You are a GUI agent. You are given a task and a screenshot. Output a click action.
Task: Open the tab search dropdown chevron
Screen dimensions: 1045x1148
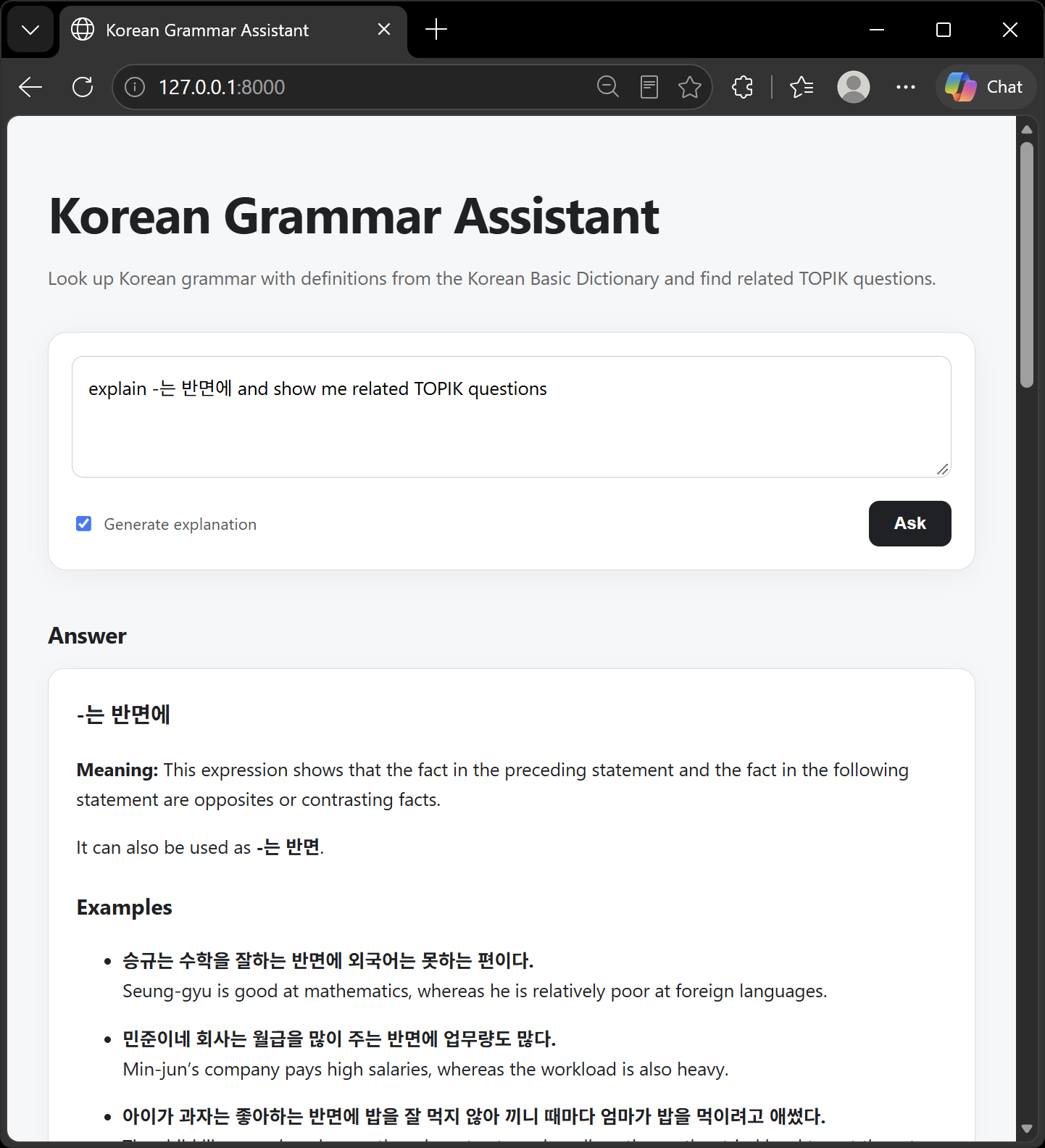click(x=30, y=30)
